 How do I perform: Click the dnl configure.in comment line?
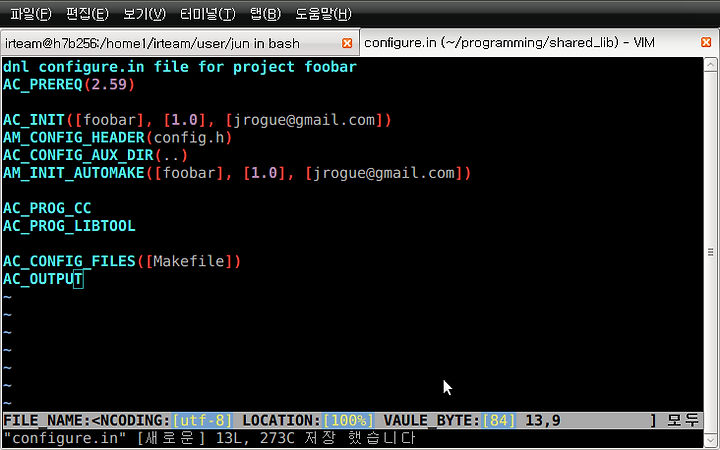coord(180,67)
